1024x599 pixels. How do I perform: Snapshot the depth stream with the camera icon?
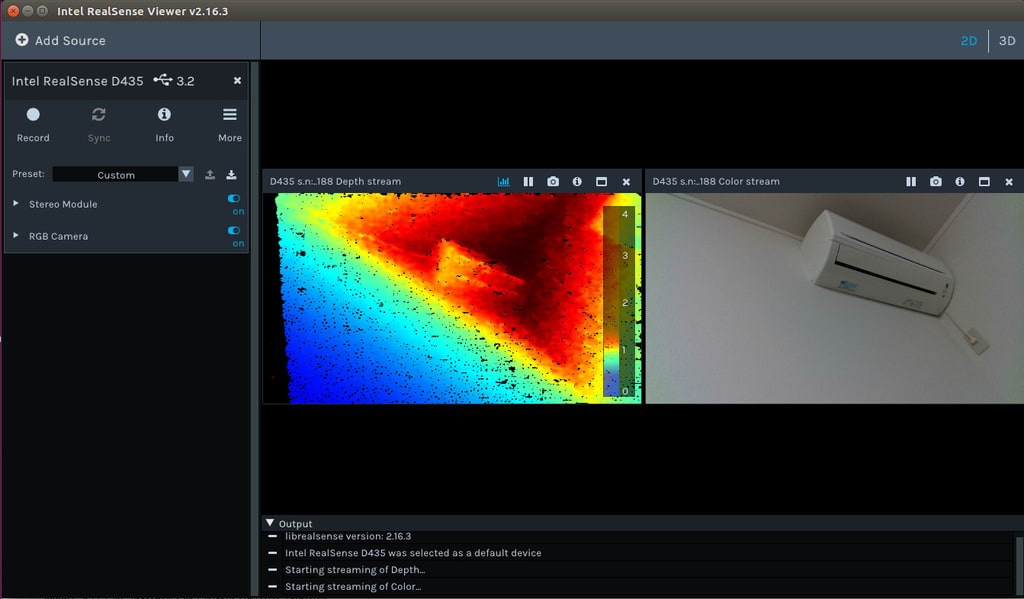click(553, 182)
